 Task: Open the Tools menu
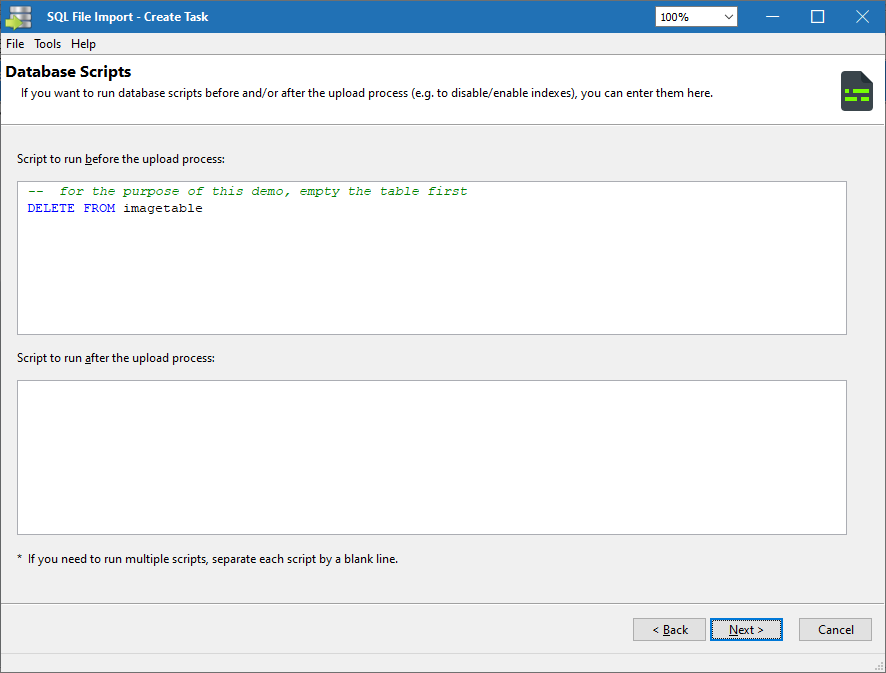47,43
